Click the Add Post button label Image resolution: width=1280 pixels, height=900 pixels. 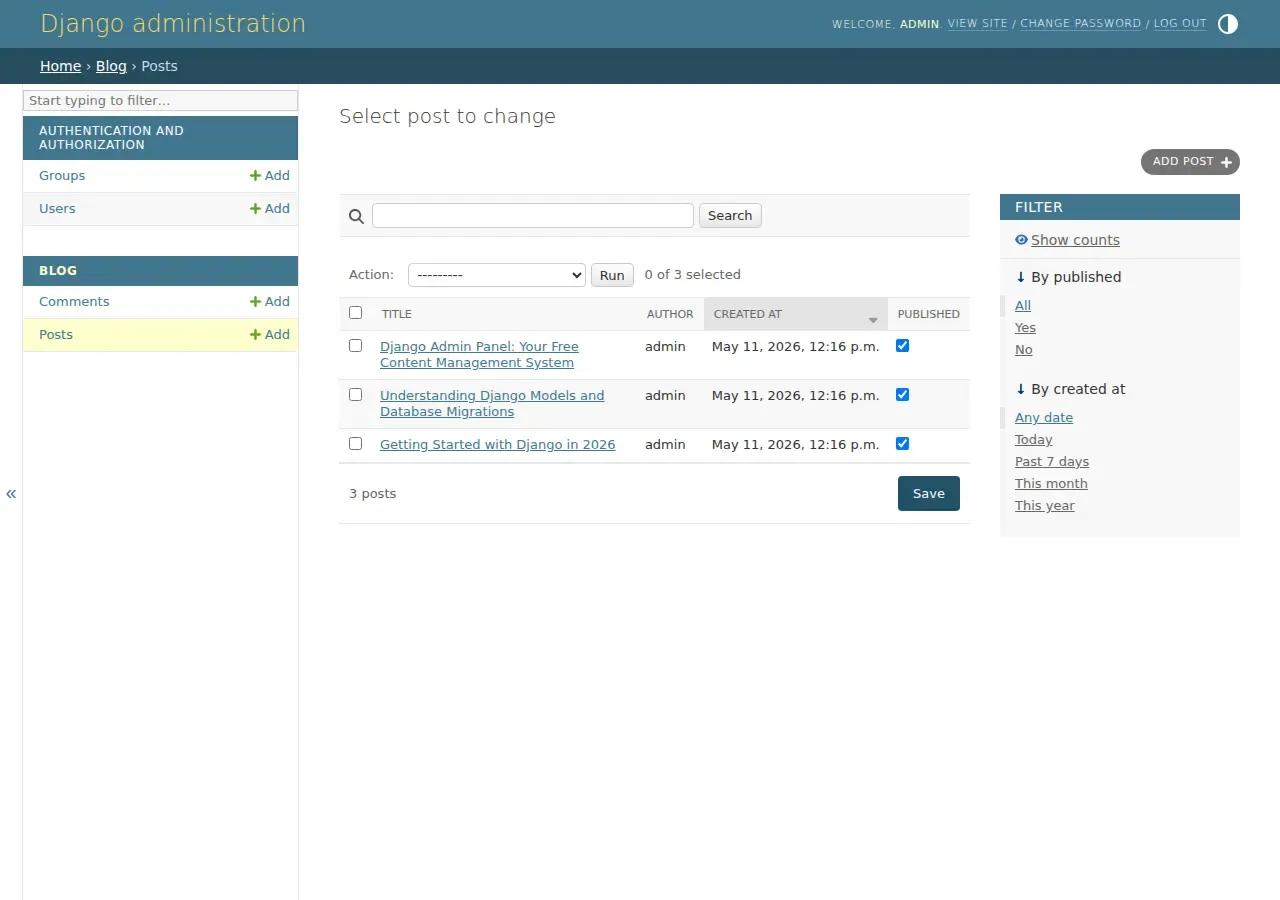coord(1183,161)
